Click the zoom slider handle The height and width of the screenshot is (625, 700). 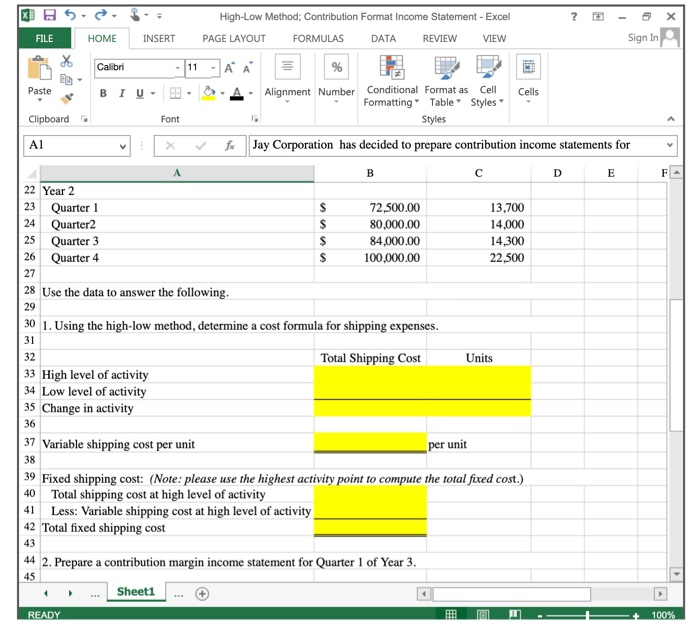[588, 615]
